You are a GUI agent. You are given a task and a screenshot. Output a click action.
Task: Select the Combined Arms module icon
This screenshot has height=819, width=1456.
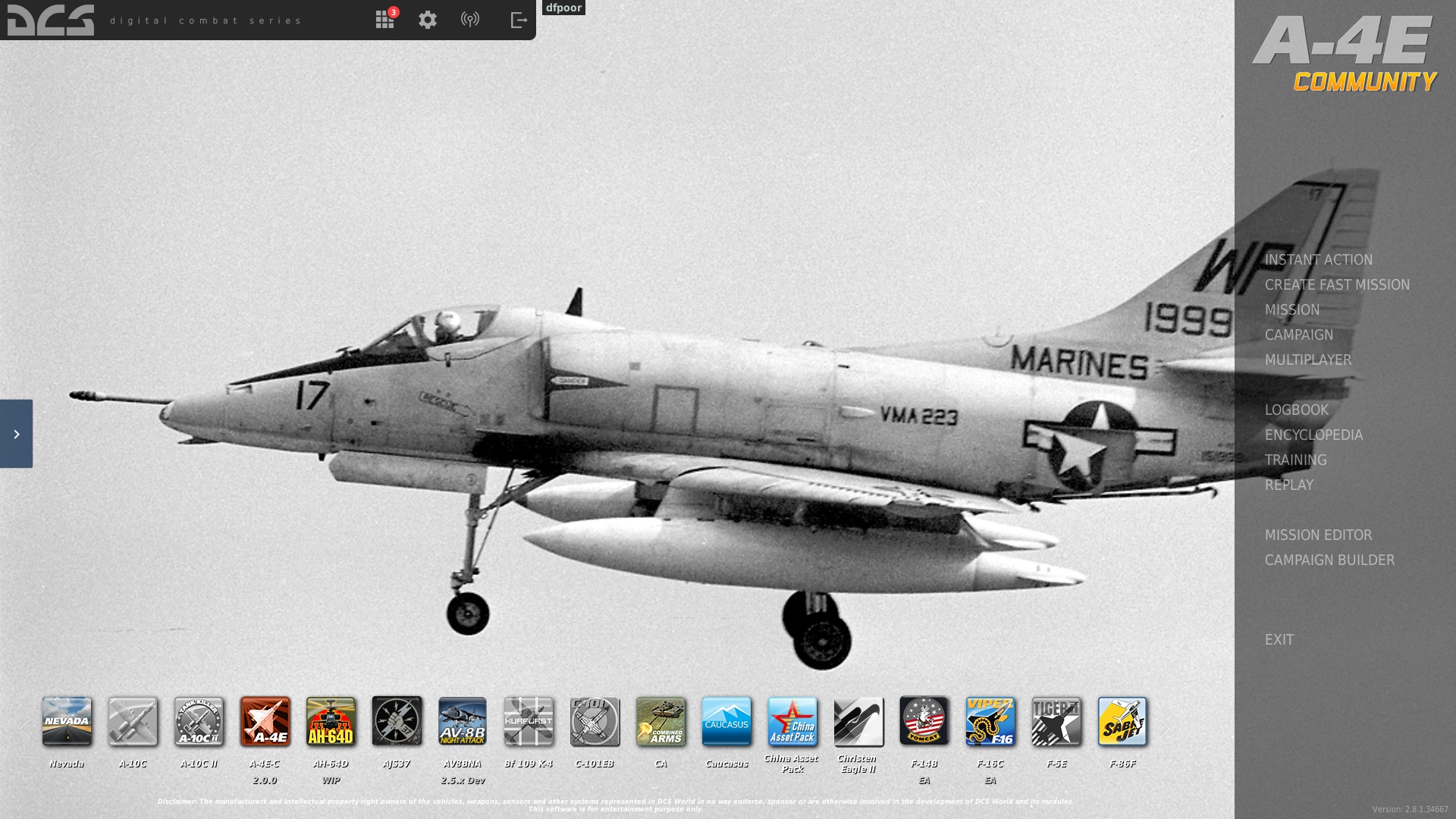tap(661, 721)
